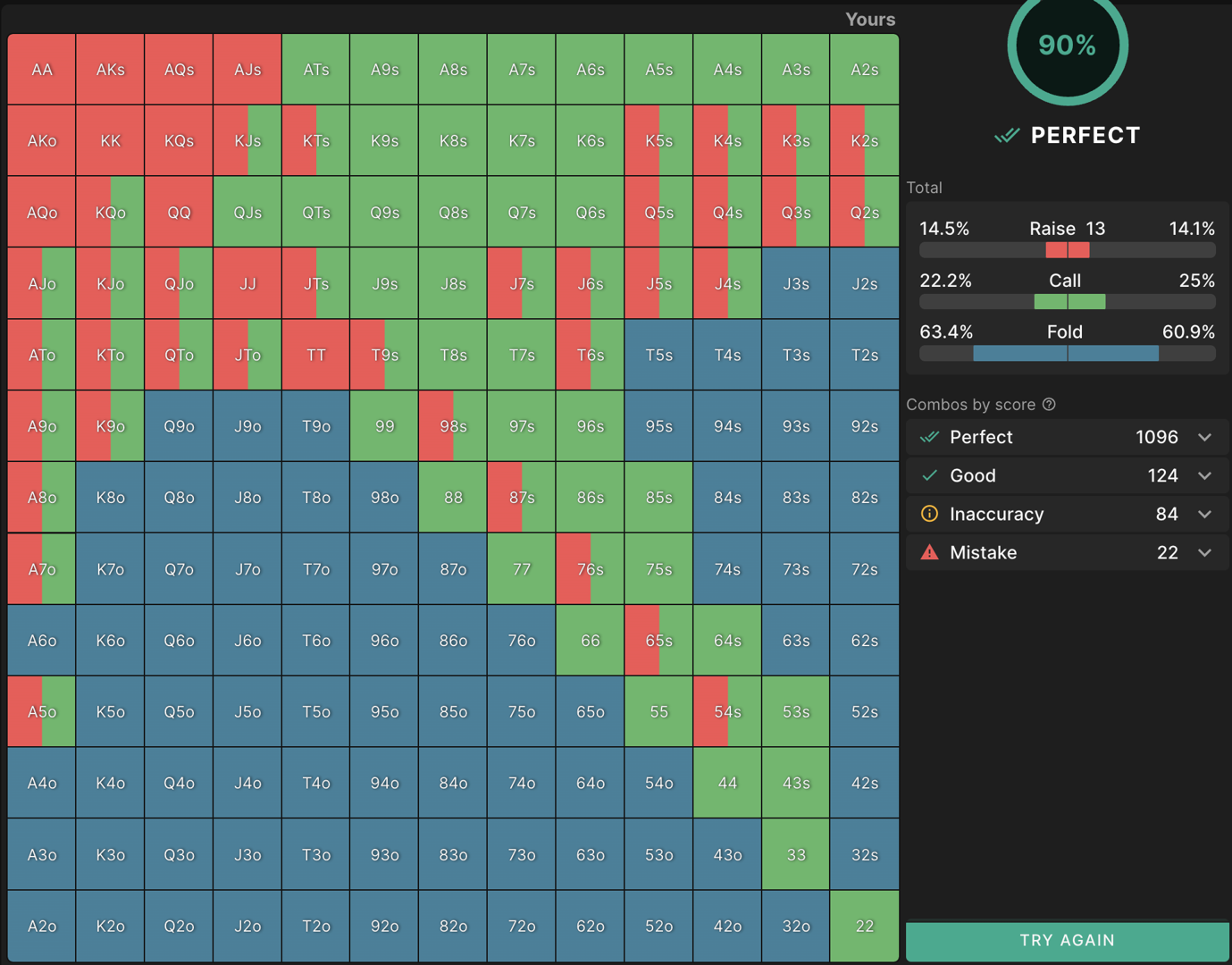Select the ATs hand cell
The height and width of the screenshot is (965, 1232).
coord(316,70)
